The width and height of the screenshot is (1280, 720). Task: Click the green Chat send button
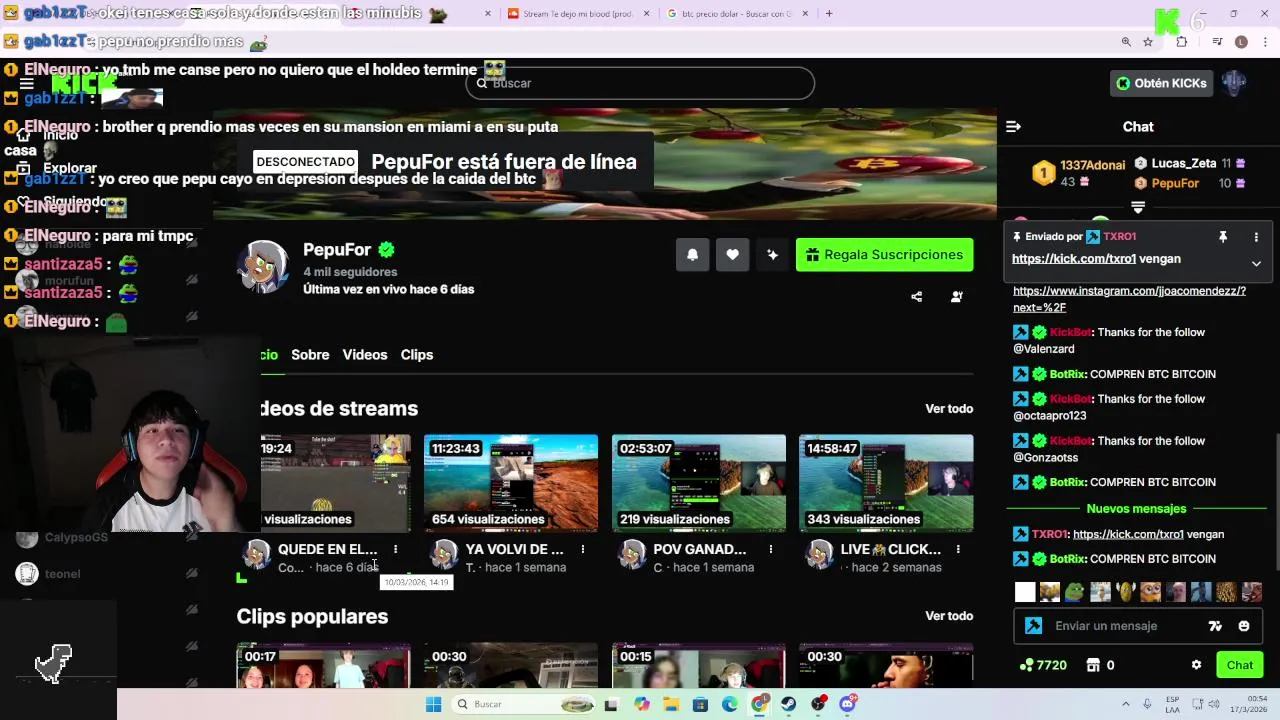tap(1240, 665)
